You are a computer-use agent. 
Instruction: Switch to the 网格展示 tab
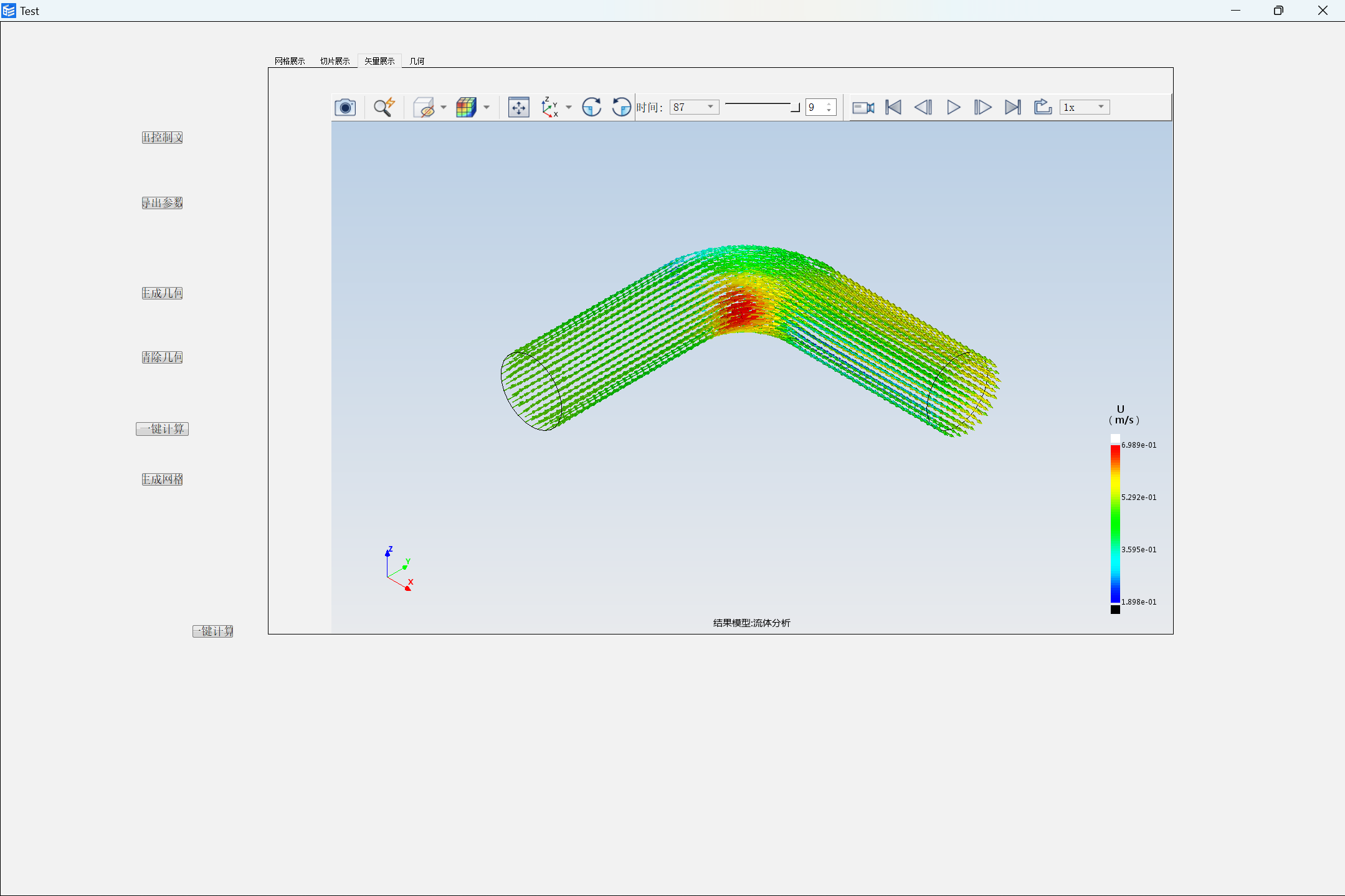click(290, 61)
